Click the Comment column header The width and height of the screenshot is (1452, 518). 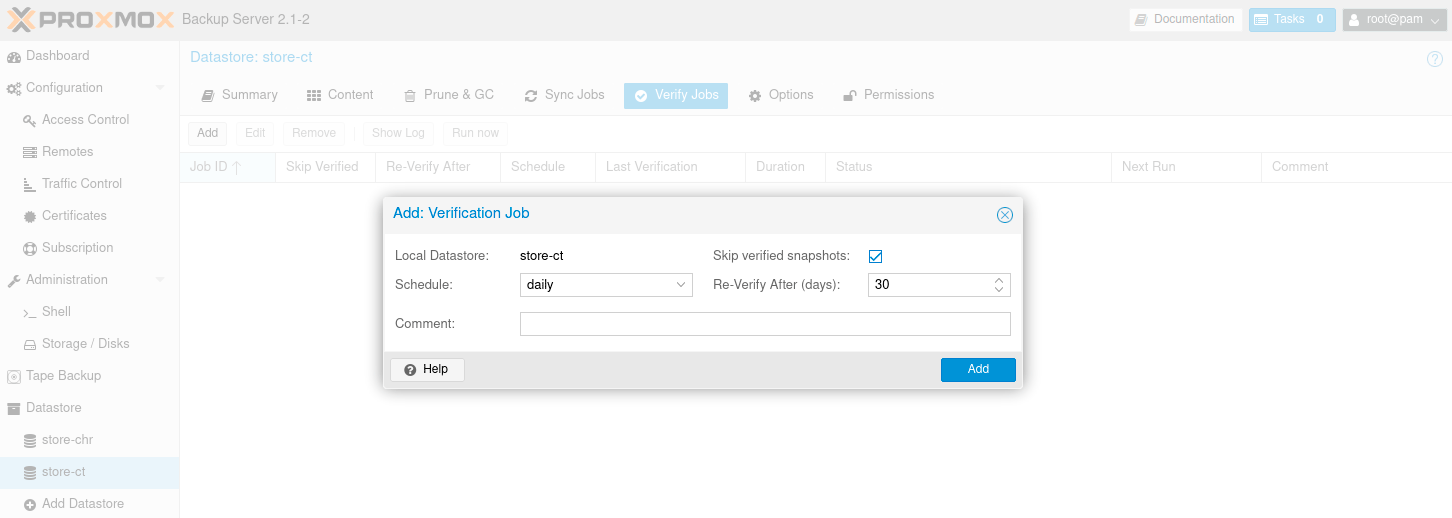pos(1356,167)
